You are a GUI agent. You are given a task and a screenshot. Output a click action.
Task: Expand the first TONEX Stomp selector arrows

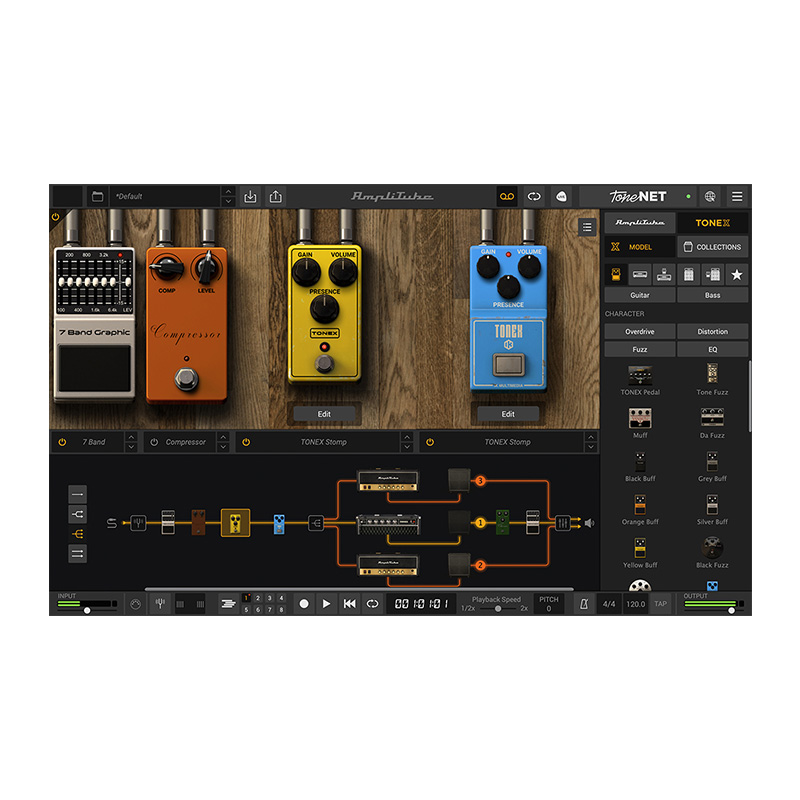point(406,442)
